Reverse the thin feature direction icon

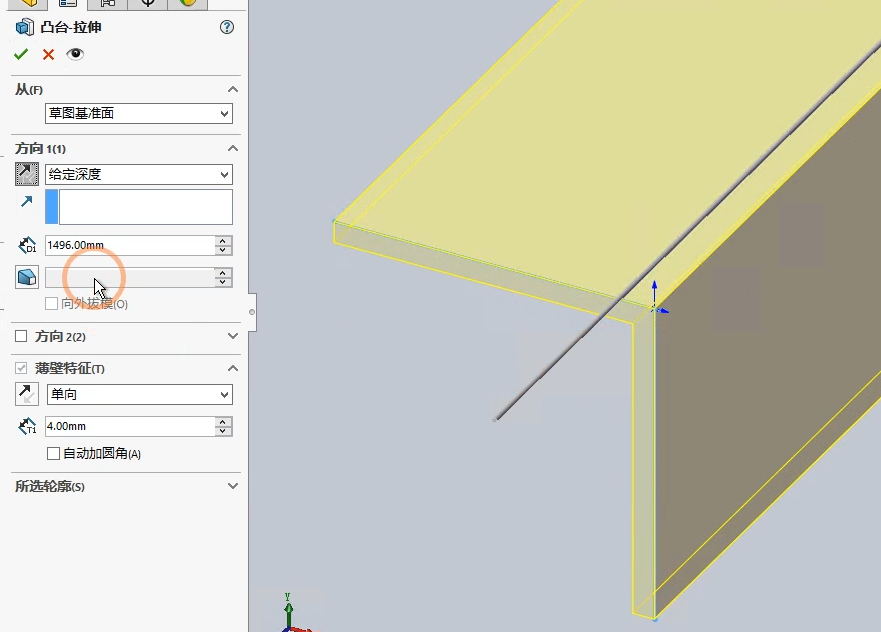pyautogui.click(x=27, y=394)
